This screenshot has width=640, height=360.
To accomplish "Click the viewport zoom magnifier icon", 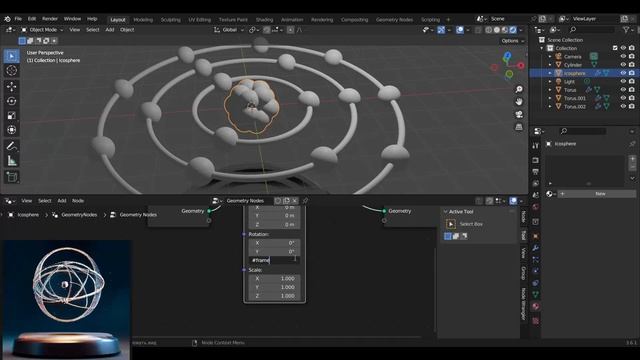I will [519, 89].
